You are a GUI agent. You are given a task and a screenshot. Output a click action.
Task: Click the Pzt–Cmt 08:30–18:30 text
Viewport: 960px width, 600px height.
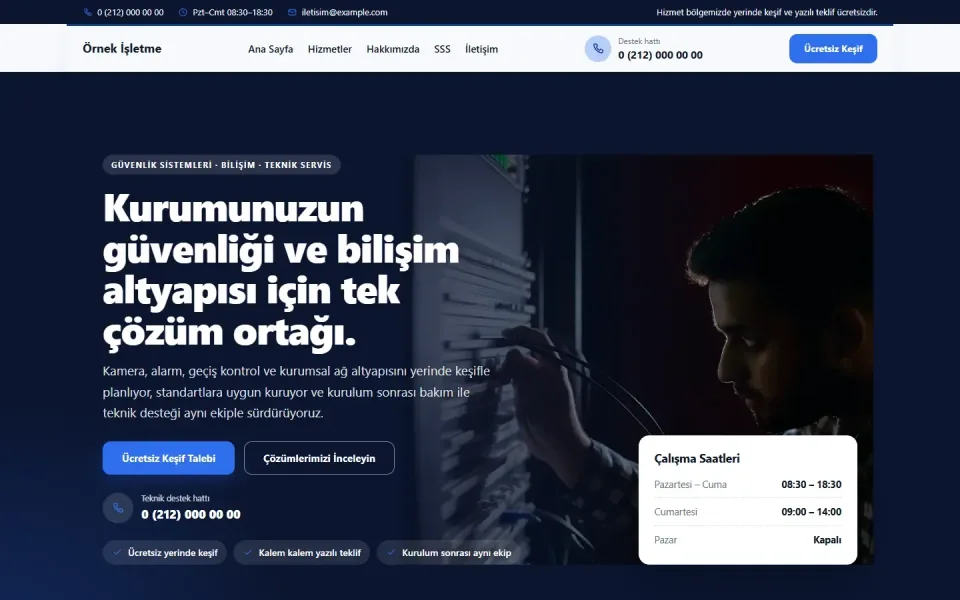coord(233,12)
